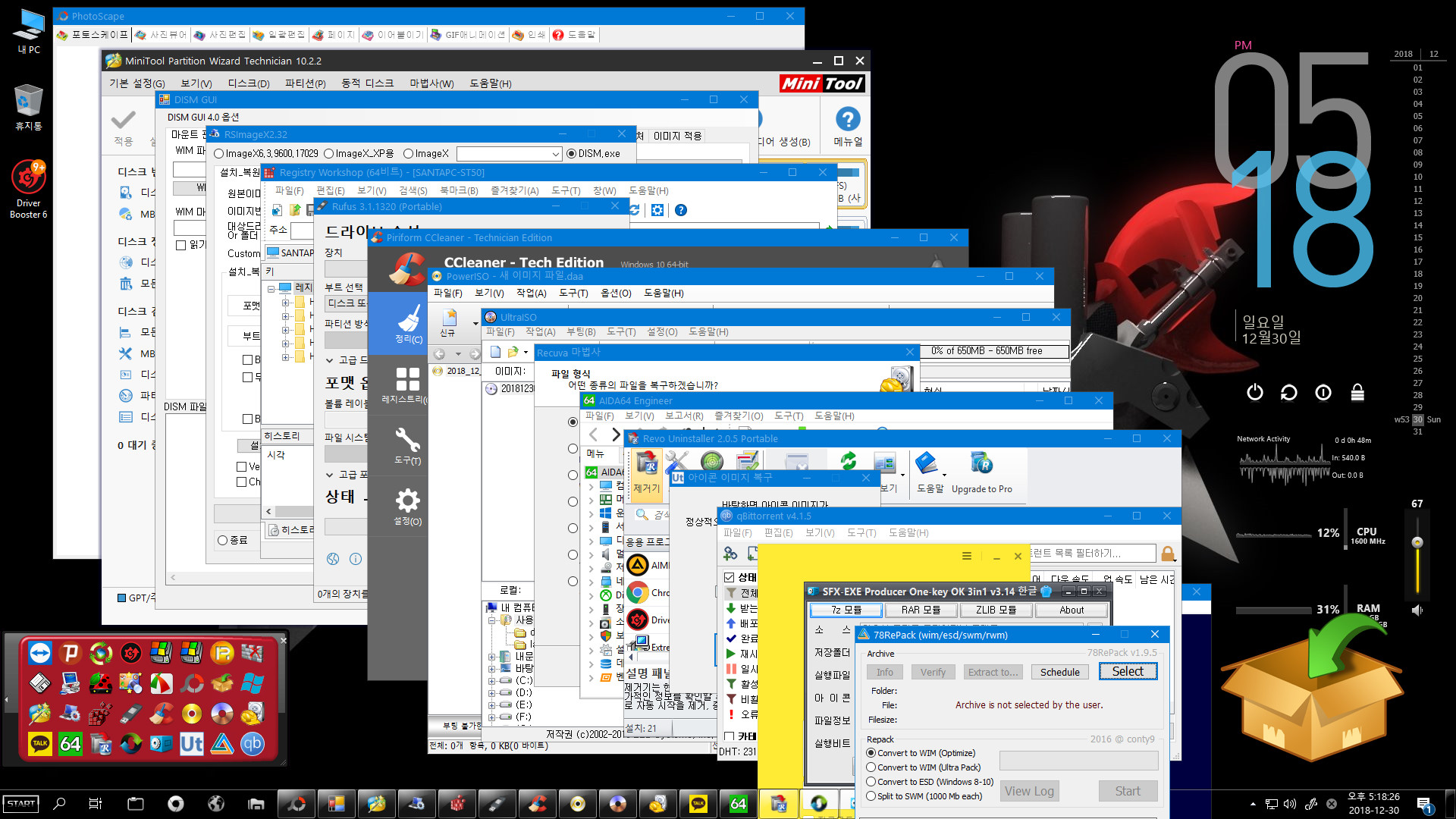Open the ladybug icon in red launcher panel
The image size is (1456, 819).
click(101, 683)
